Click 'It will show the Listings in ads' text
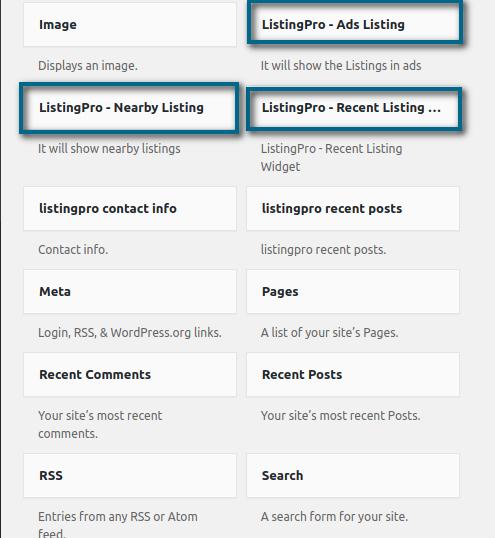 [x=341, y=66]
